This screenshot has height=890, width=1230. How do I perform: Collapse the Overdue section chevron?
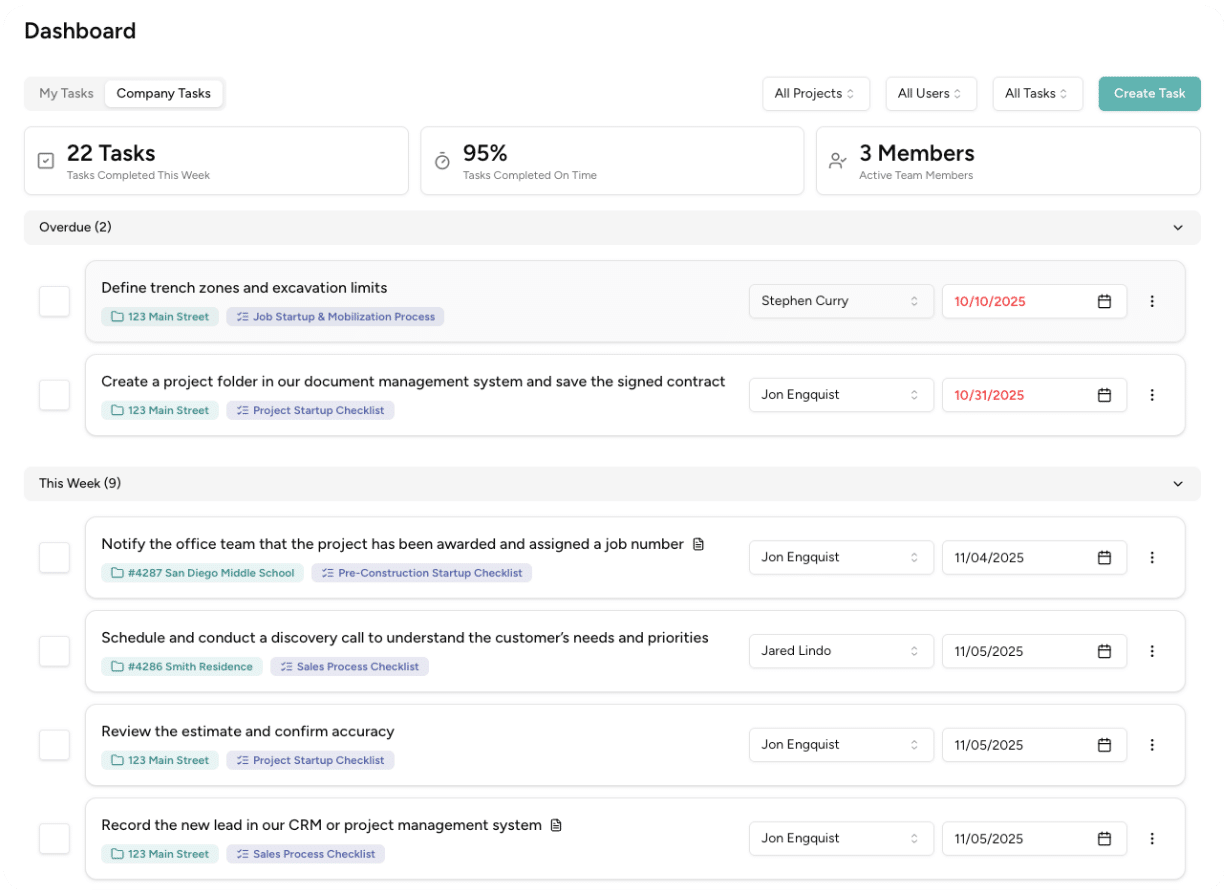click(1178, 228)
